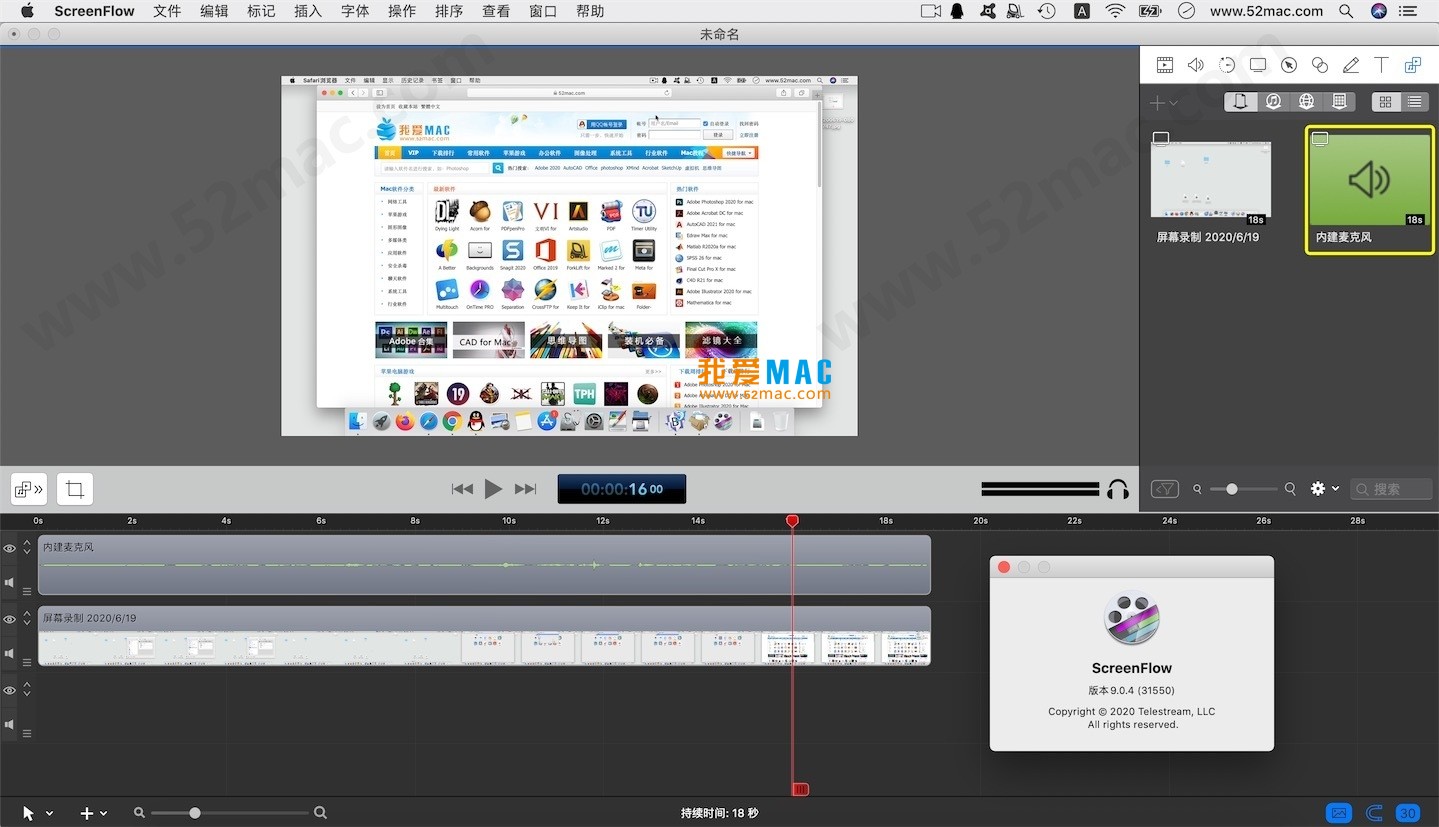The width and height of the screenshot is (1439, 827).
Task: Open the Annotations pencil inspector tab
Action: [1351, 65]
